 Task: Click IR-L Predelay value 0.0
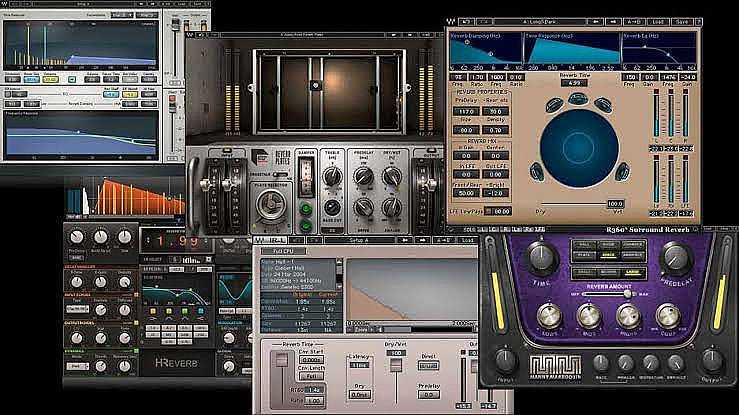pyautogui.click(x=428, y=395)
